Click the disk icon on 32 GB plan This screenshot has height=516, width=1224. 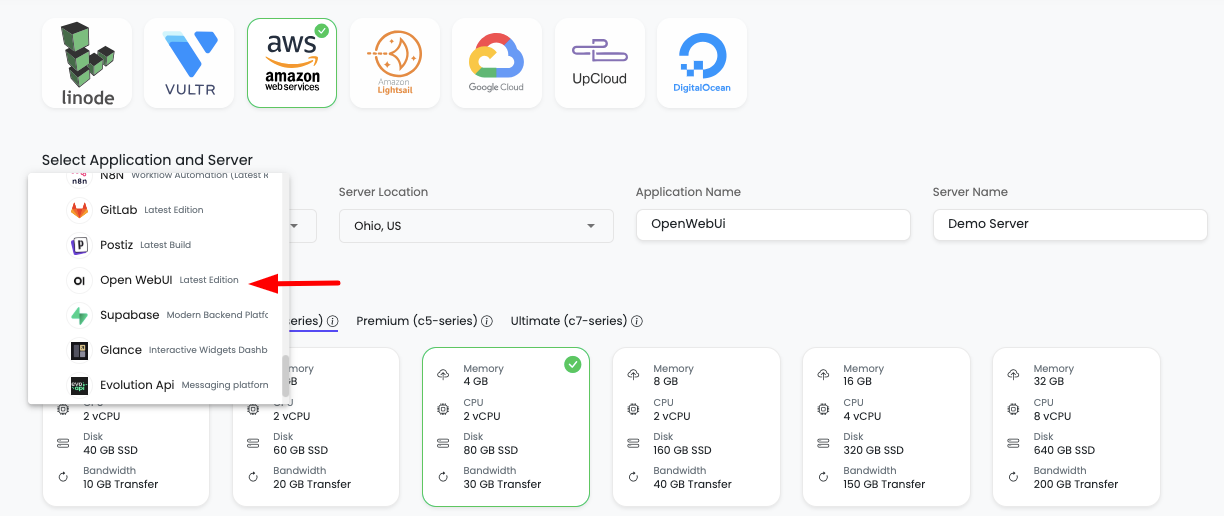point(1013,443)
